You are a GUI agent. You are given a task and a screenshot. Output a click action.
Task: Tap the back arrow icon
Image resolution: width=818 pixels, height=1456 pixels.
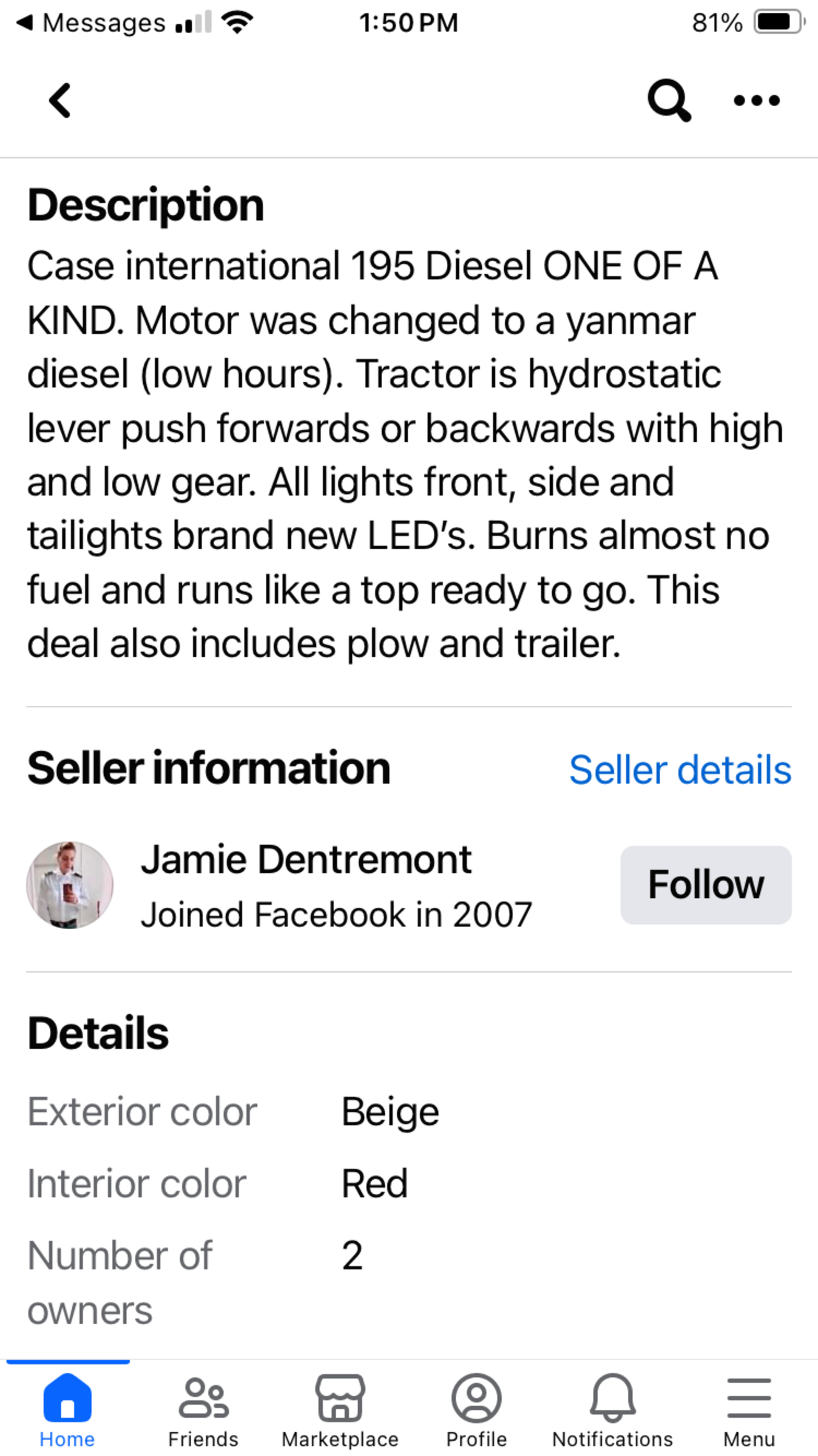tap(60, 100)
